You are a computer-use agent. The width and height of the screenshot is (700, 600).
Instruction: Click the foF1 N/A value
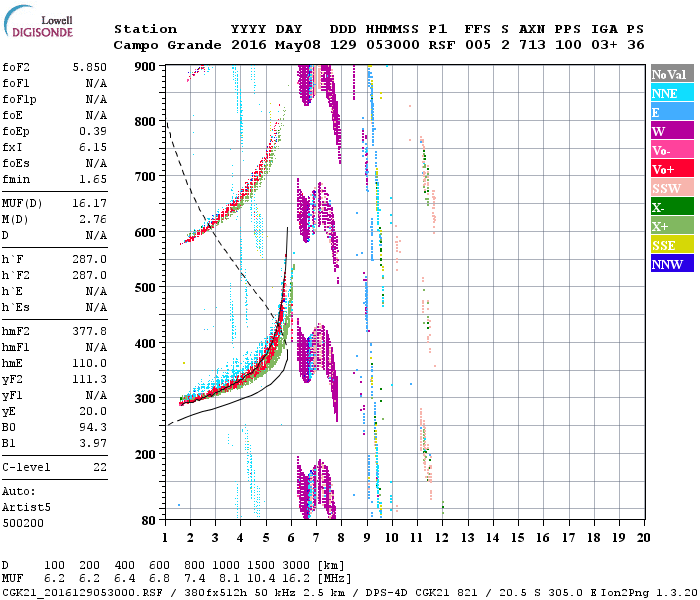point(96,83)
